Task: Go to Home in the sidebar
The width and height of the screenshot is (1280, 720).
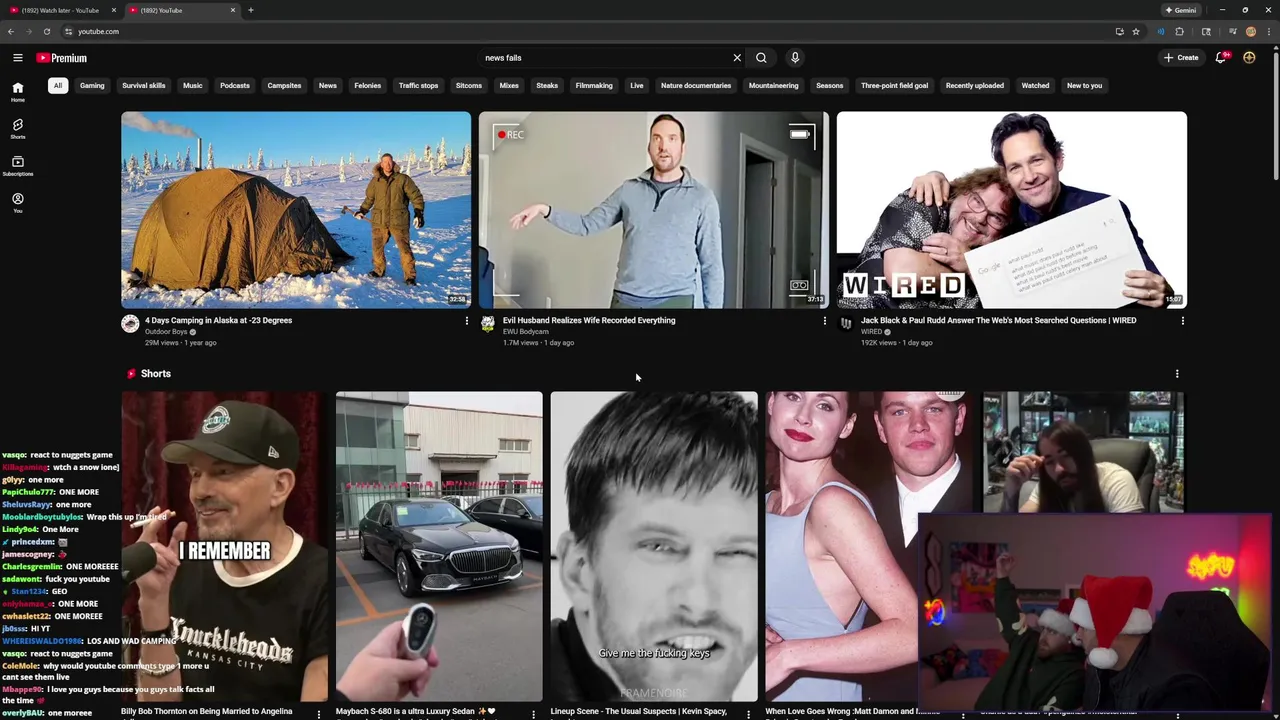Action: (x=17, y=93)
